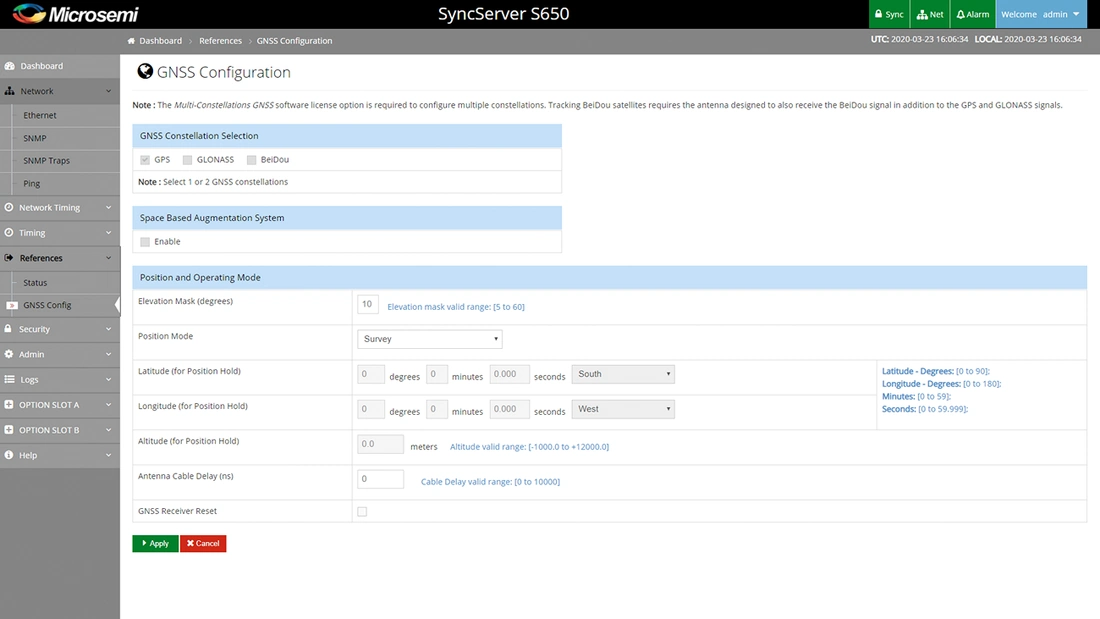Open the Longitude hemisphere West dropdown
The image size is (1100, 619).
click(x=623, y=409)
